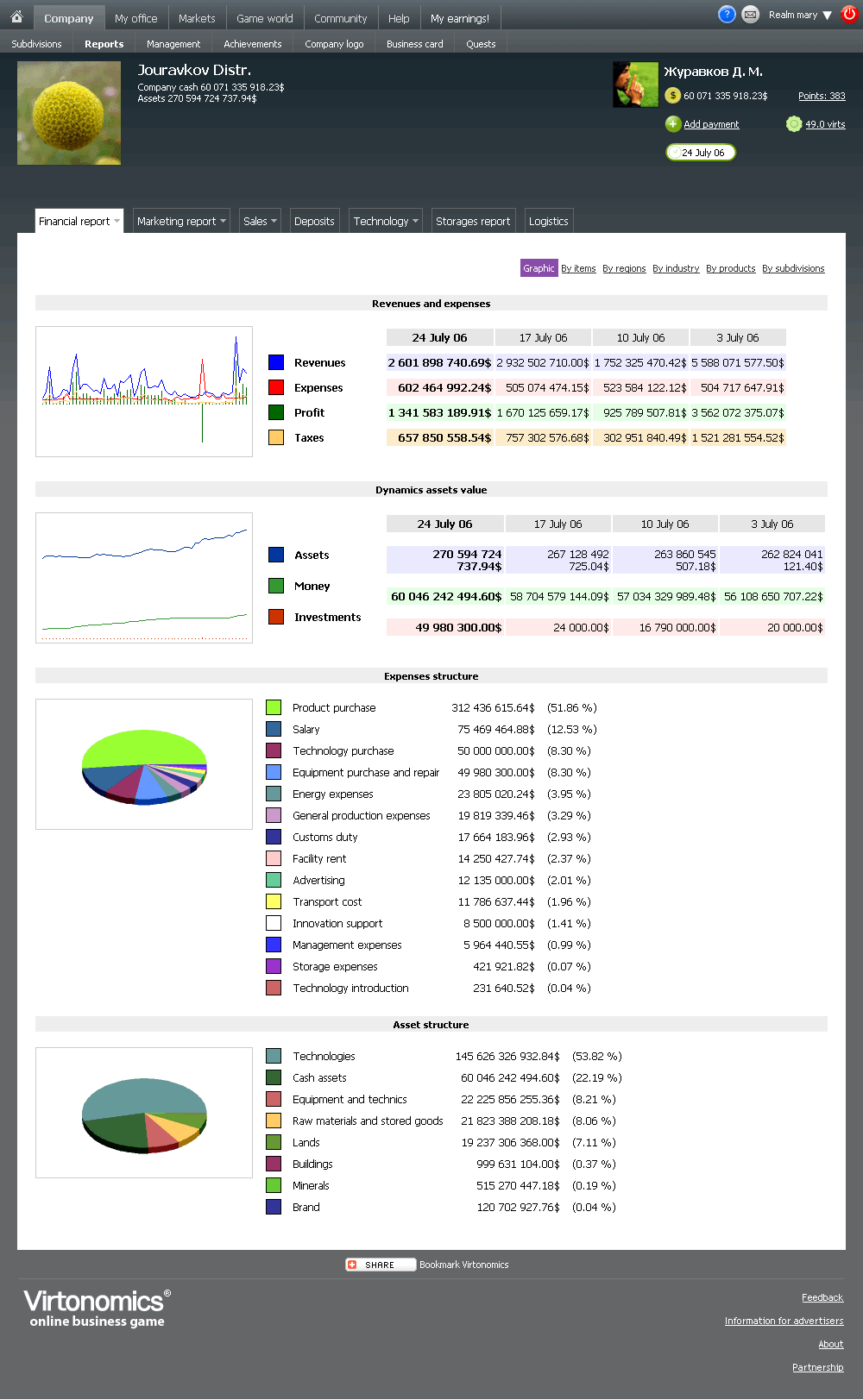Open the Deposits report tab
The width and height of the screenshot is (863, 1400).
click(314, 221)
